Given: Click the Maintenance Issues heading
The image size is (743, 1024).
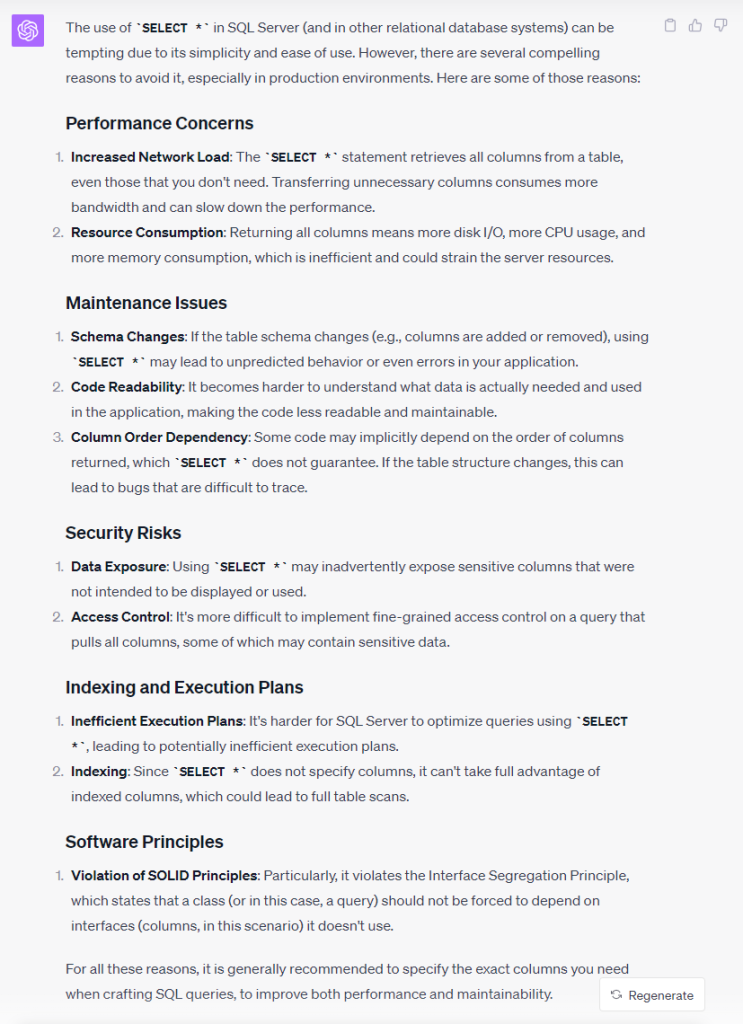Looking at the screenshot, I should coord(146,303).
